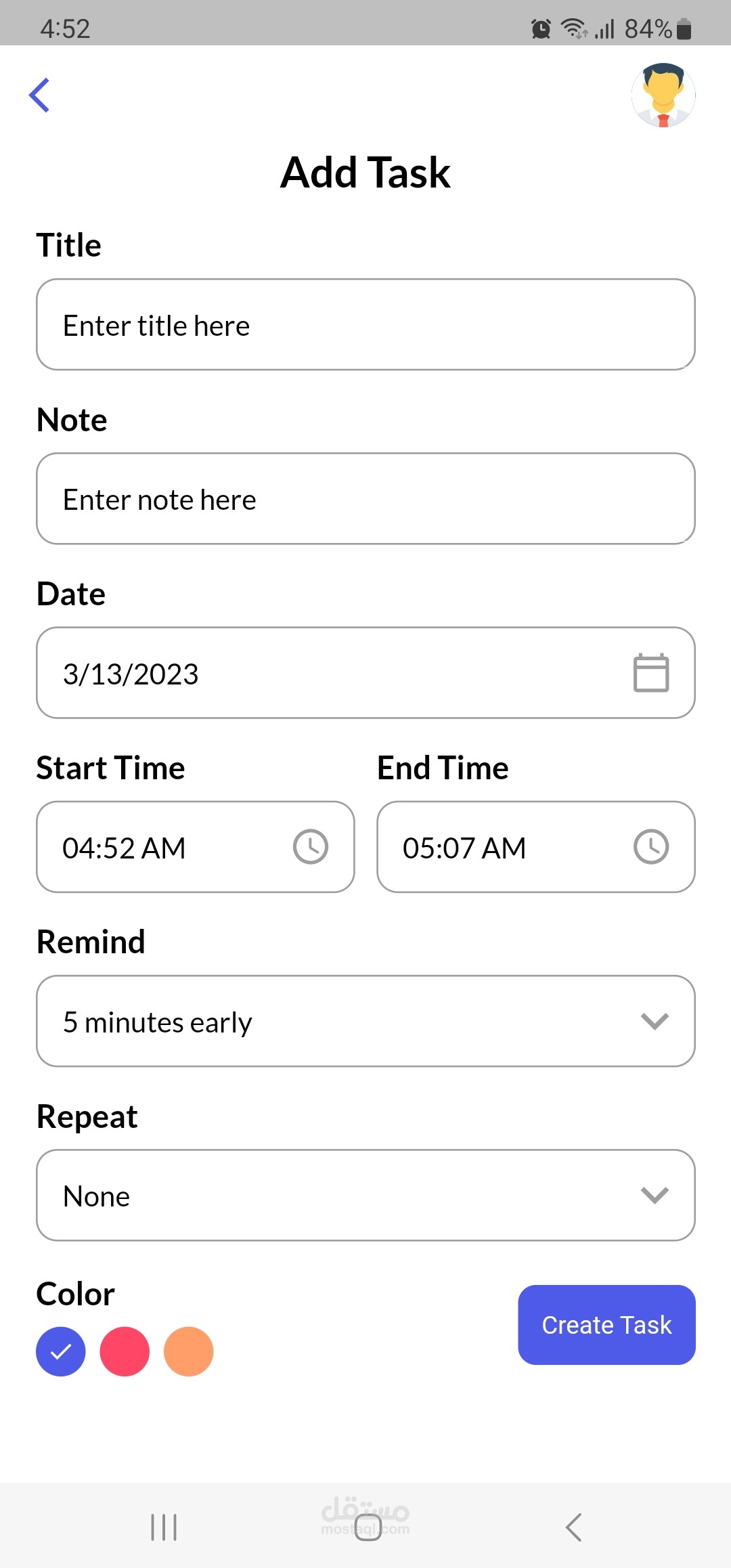
Task: Open the '5 minutes early' reminder selector
Action: pyautogui.click(x=158, y=1022)
